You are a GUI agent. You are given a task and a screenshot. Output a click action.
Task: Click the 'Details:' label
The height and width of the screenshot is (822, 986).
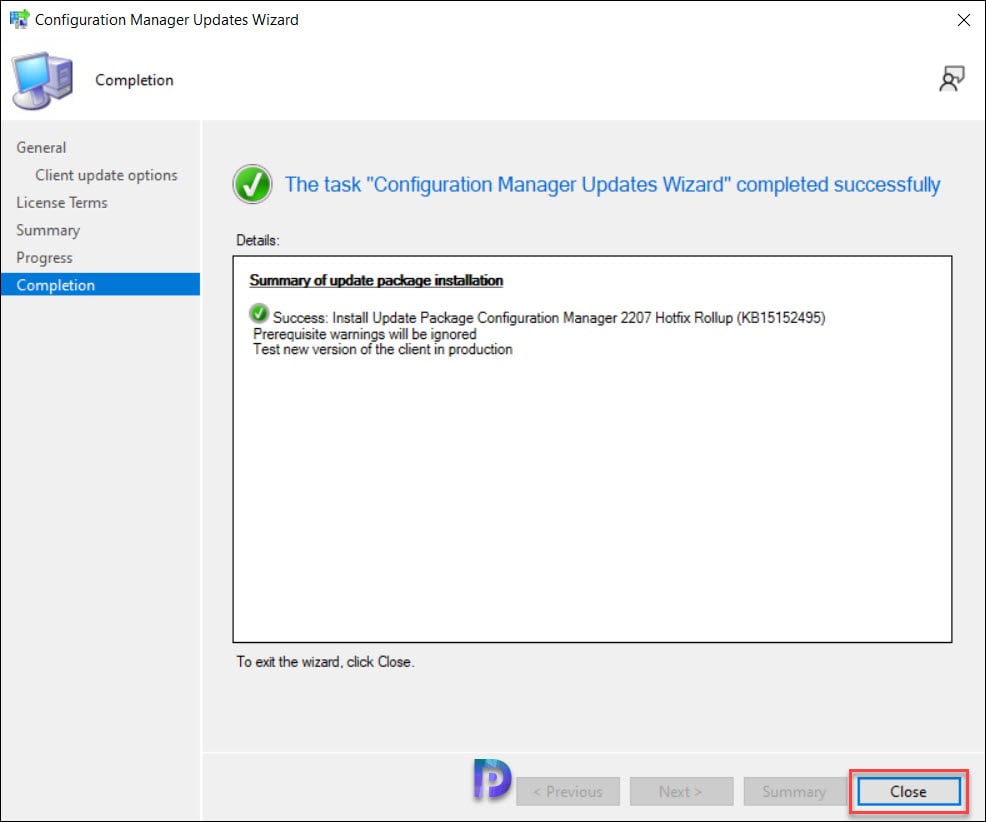coord(258,240)
